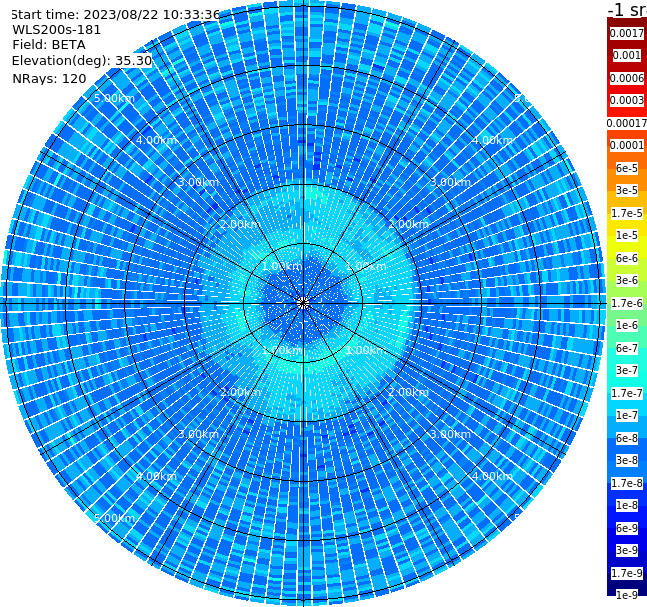The height and width of the screenshot is (607, 647).
Task: Click the 1.7e-6 colorbar value
Action: pyautogui.click(x=627, y=303)
